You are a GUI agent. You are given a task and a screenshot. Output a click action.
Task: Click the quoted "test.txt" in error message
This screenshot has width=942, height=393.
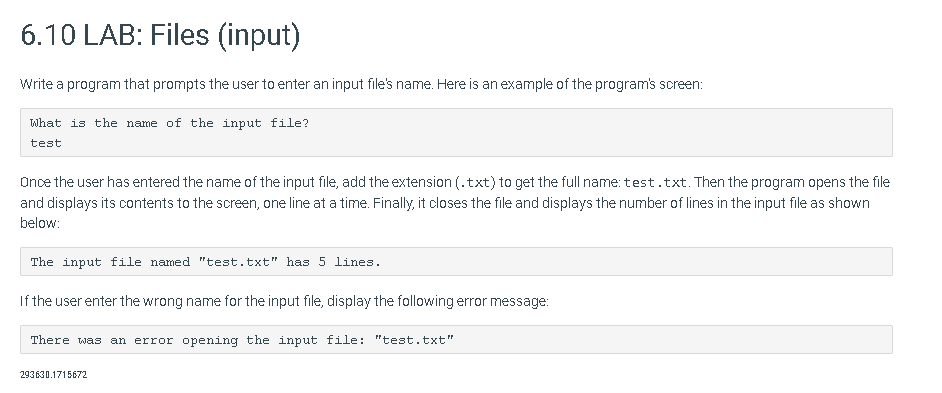(414, 340)
